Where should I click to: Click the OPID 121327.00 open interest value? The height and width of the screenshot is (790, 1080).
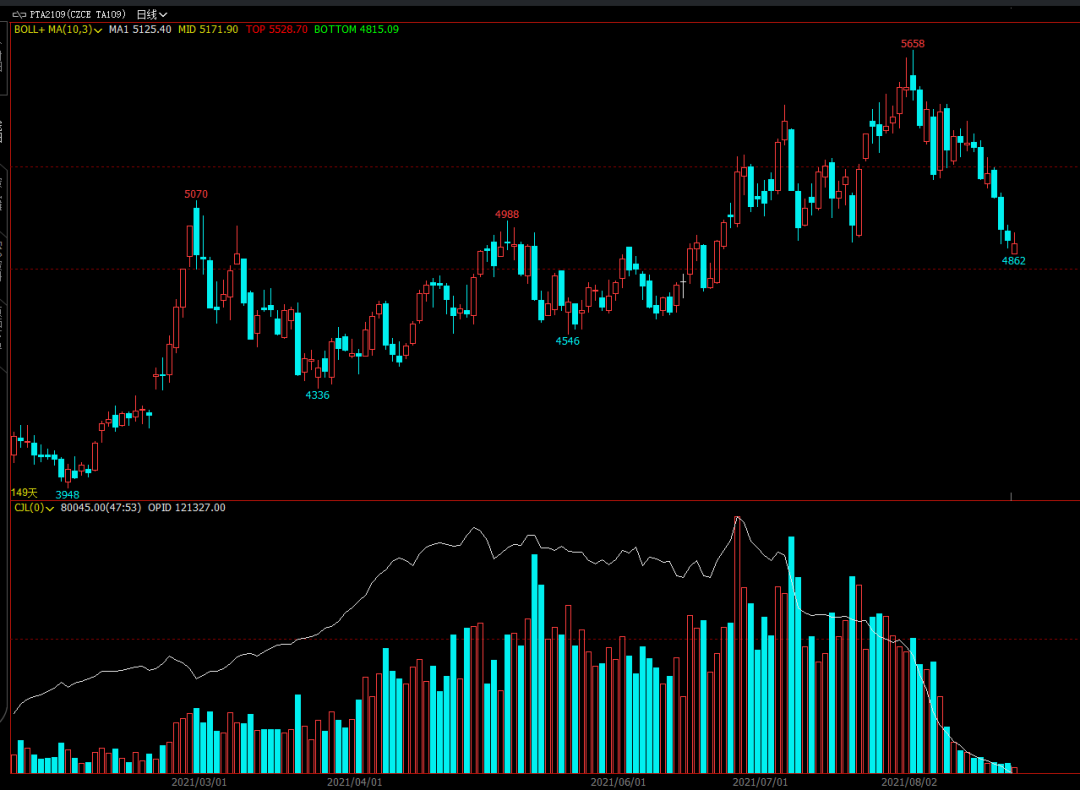(187, 508)
